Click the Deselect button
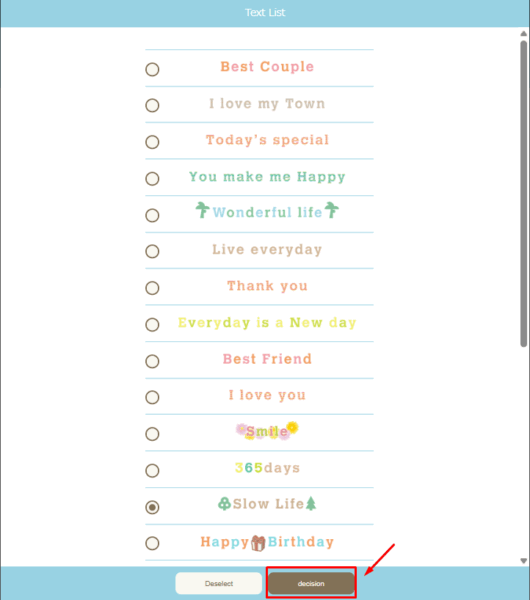The image size is (530, 600). [x=219, y=583]
